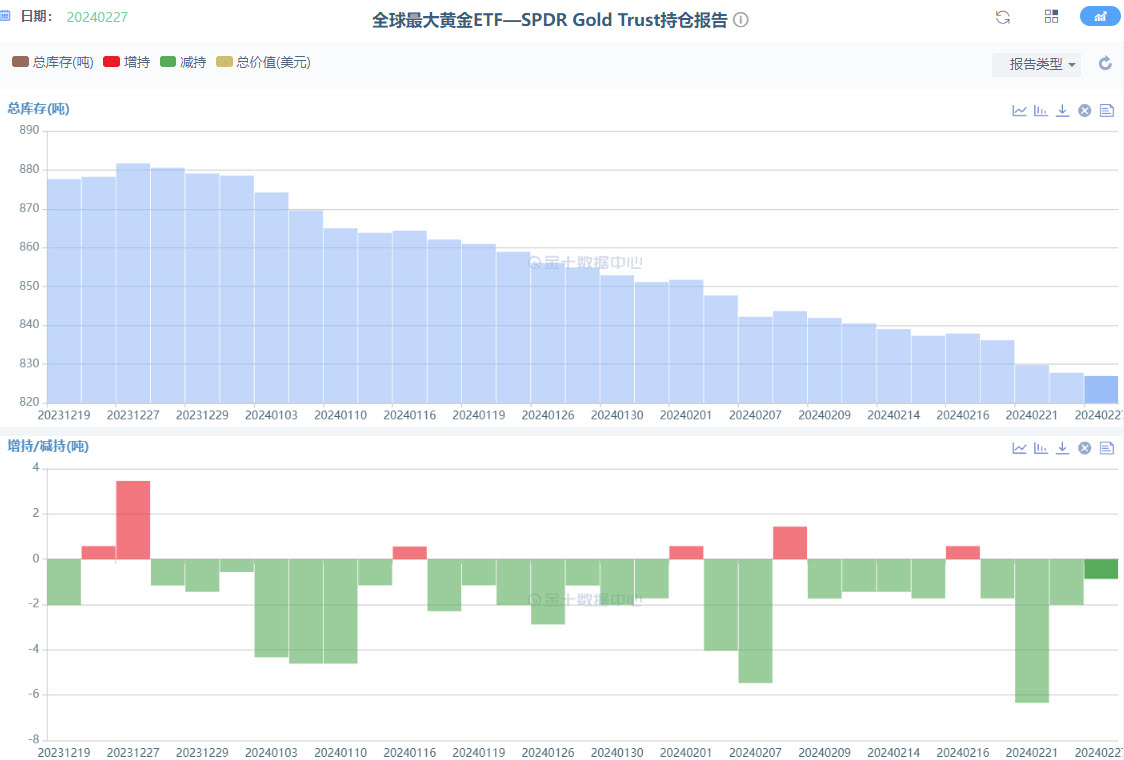Select the line chart icon above 增持/减持 panel
Screen dimensions: 1124x760
pyautogui.click(x=1019, y=448)
